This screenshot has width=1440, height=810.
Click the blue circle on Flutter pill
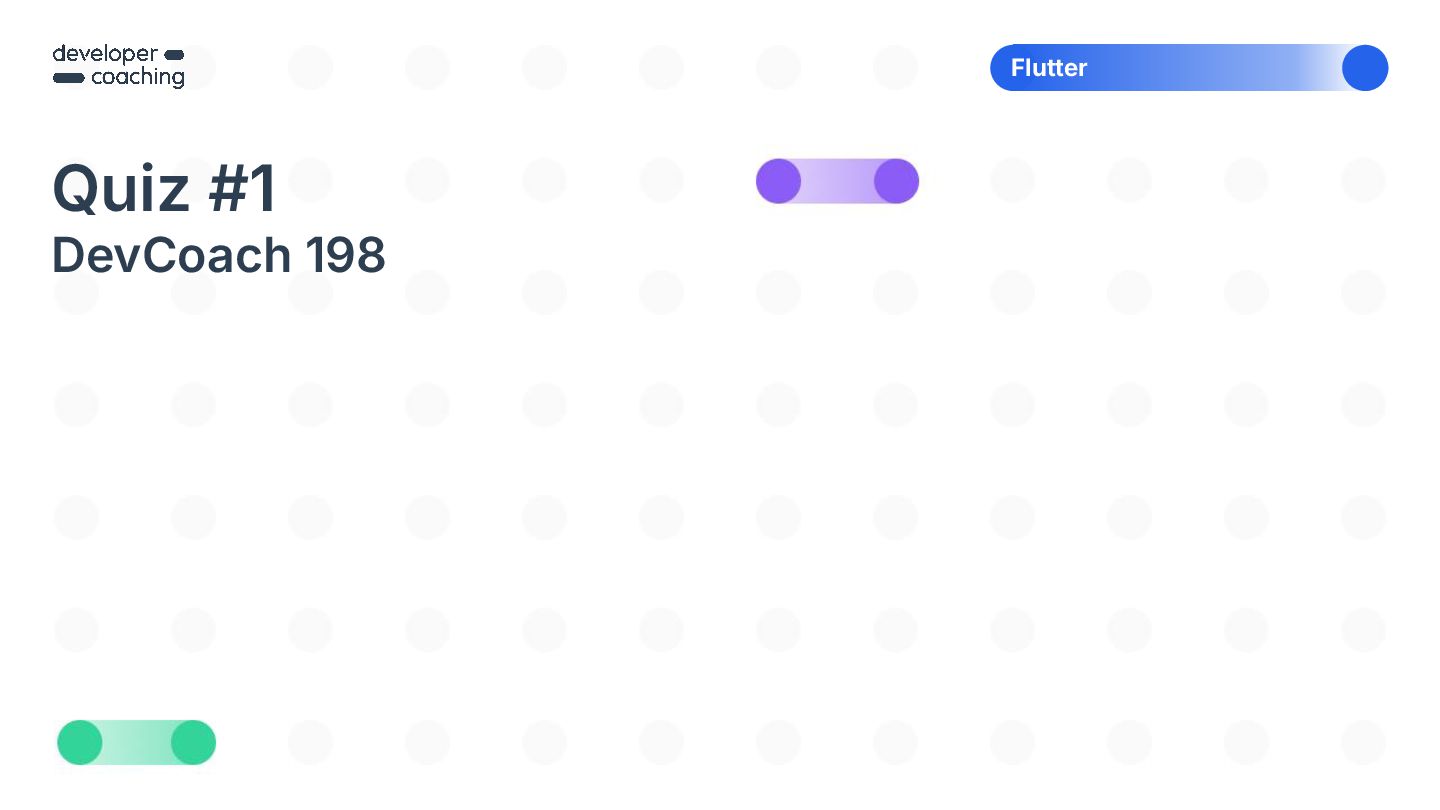[x=1364, y=68]
